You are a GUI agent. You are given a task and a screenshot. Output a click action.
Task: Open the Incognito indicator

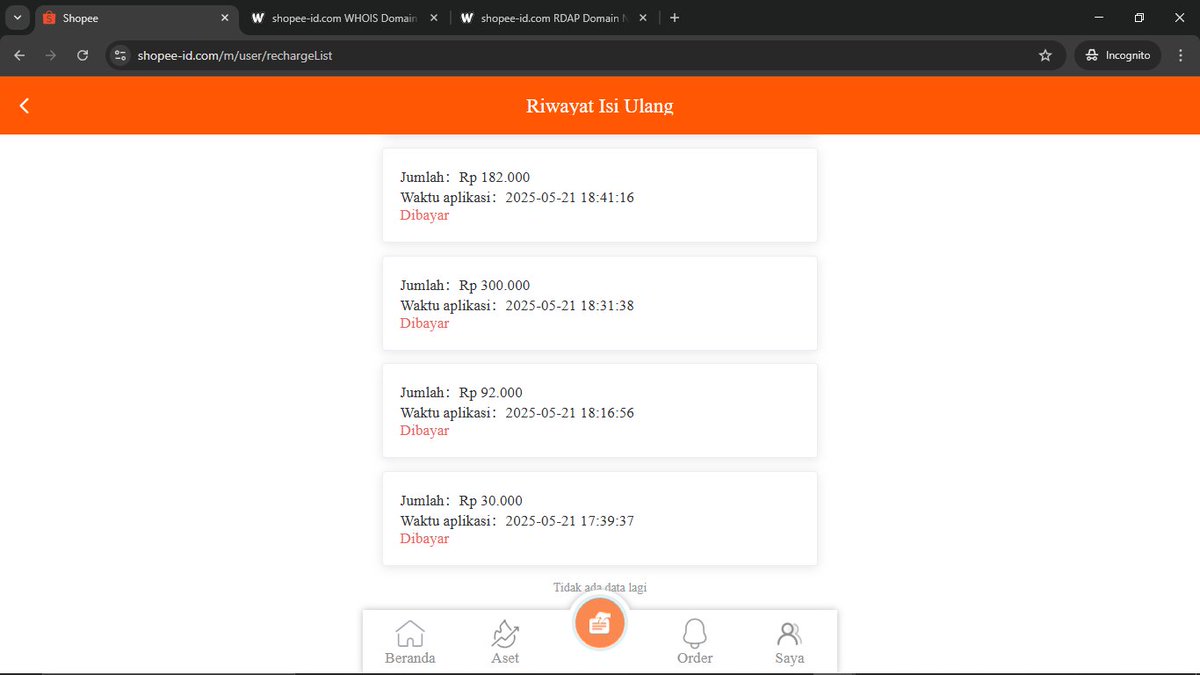pos(1118,56)
